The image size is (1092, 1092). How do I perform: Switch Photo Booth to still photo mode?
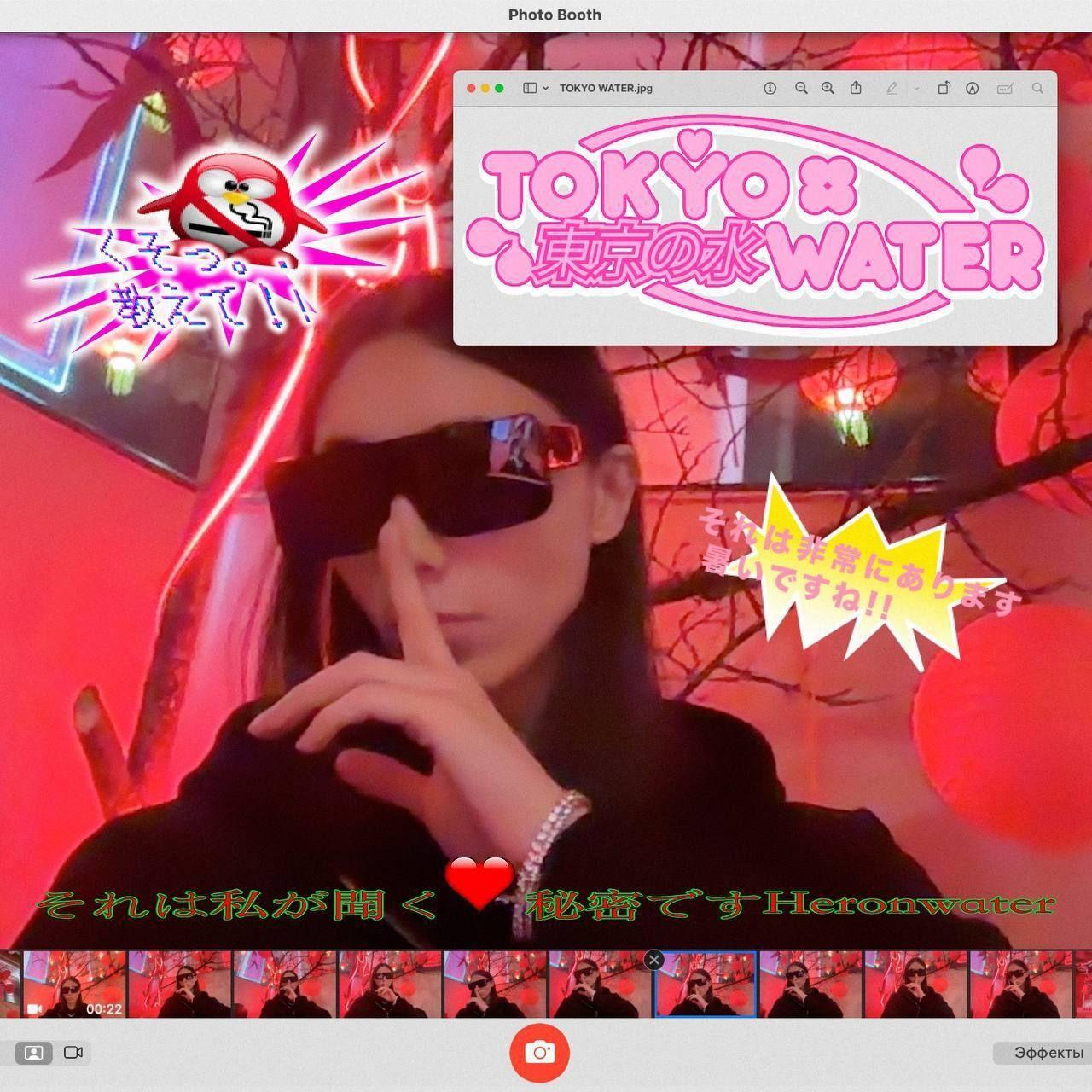click(34, 1053)
